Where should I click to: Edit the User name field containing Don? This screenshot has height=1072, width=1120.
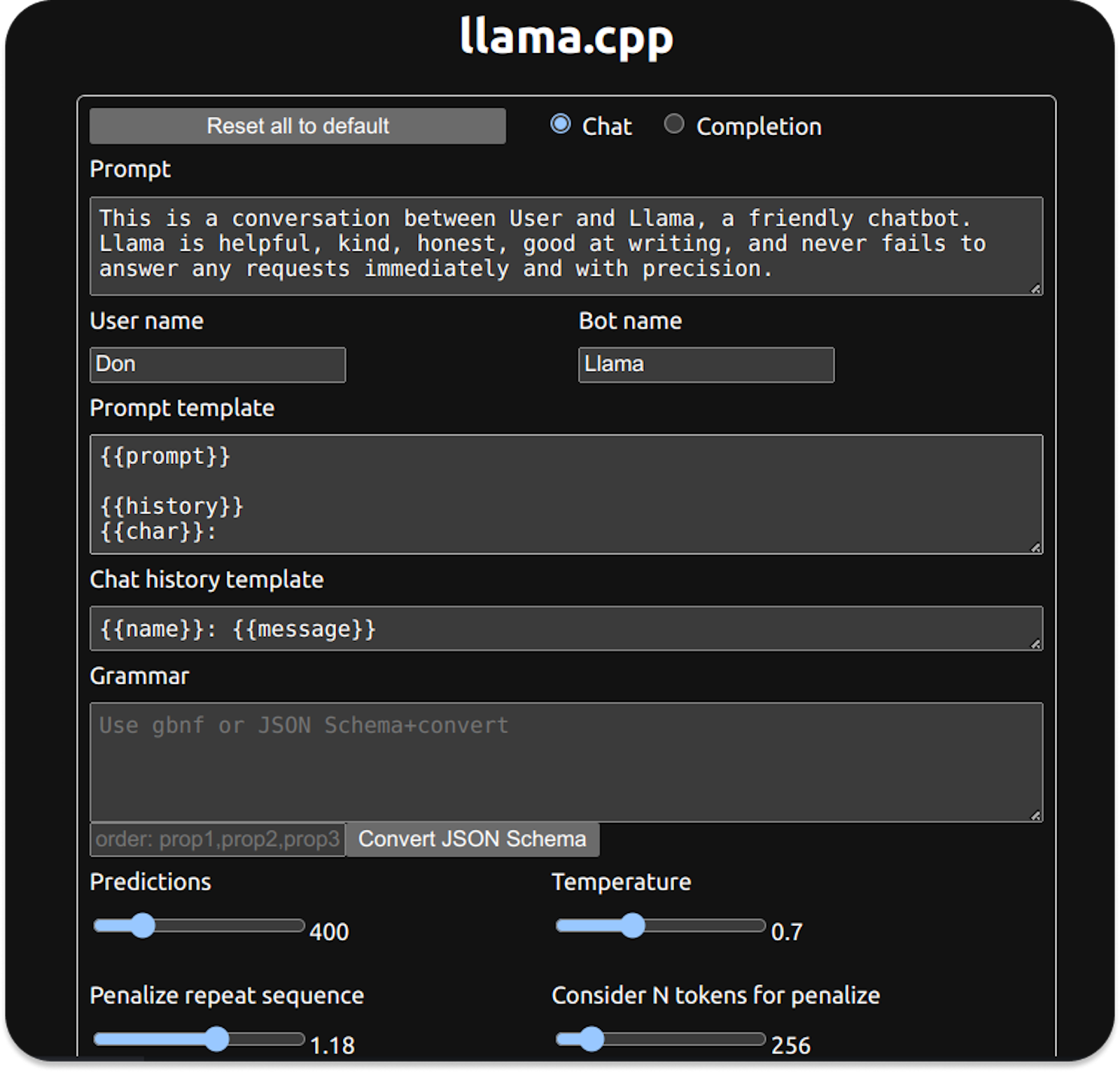[217, 364]
